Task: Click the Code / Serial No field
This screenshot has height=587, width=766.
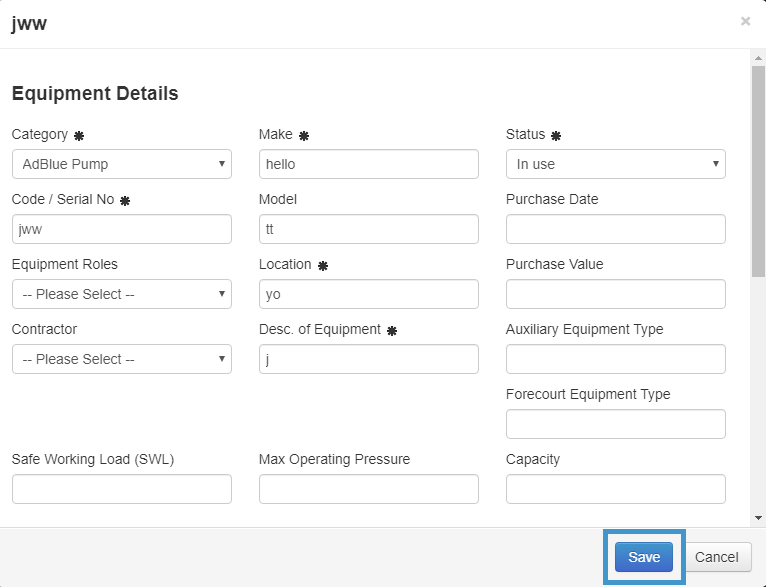Action: click(122, 229)
